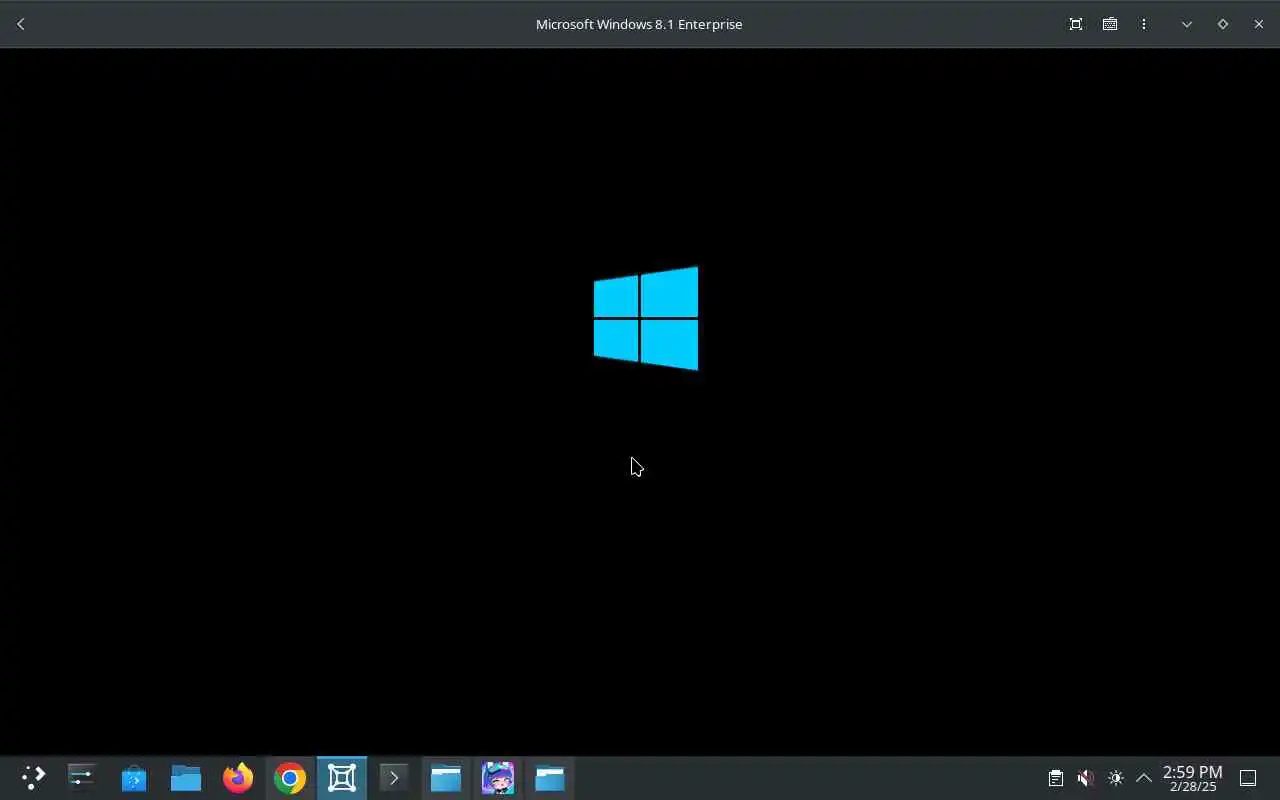Expand the hidden system tray icons

pyautogui.click(x=1144, y=778)
